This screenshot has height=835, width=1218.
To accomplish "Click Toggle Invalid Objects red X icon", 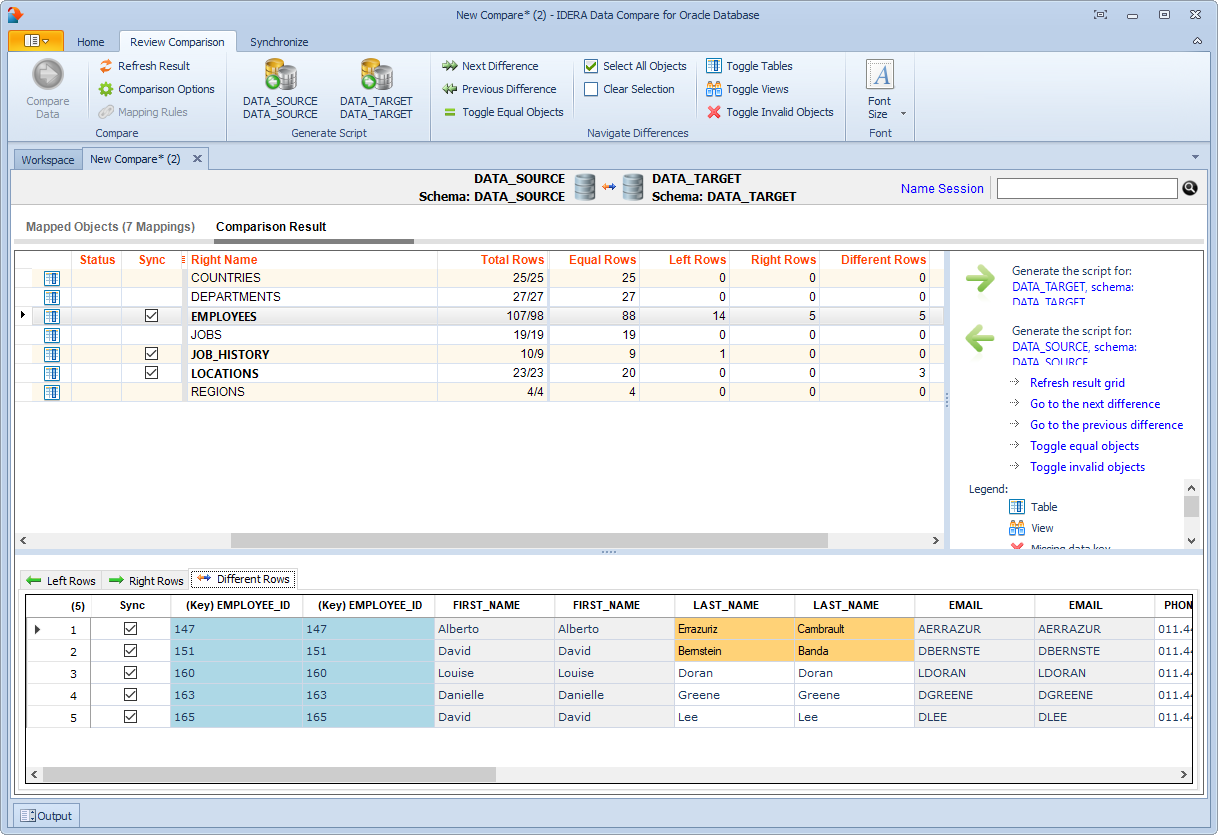I will tap(714, 112).
